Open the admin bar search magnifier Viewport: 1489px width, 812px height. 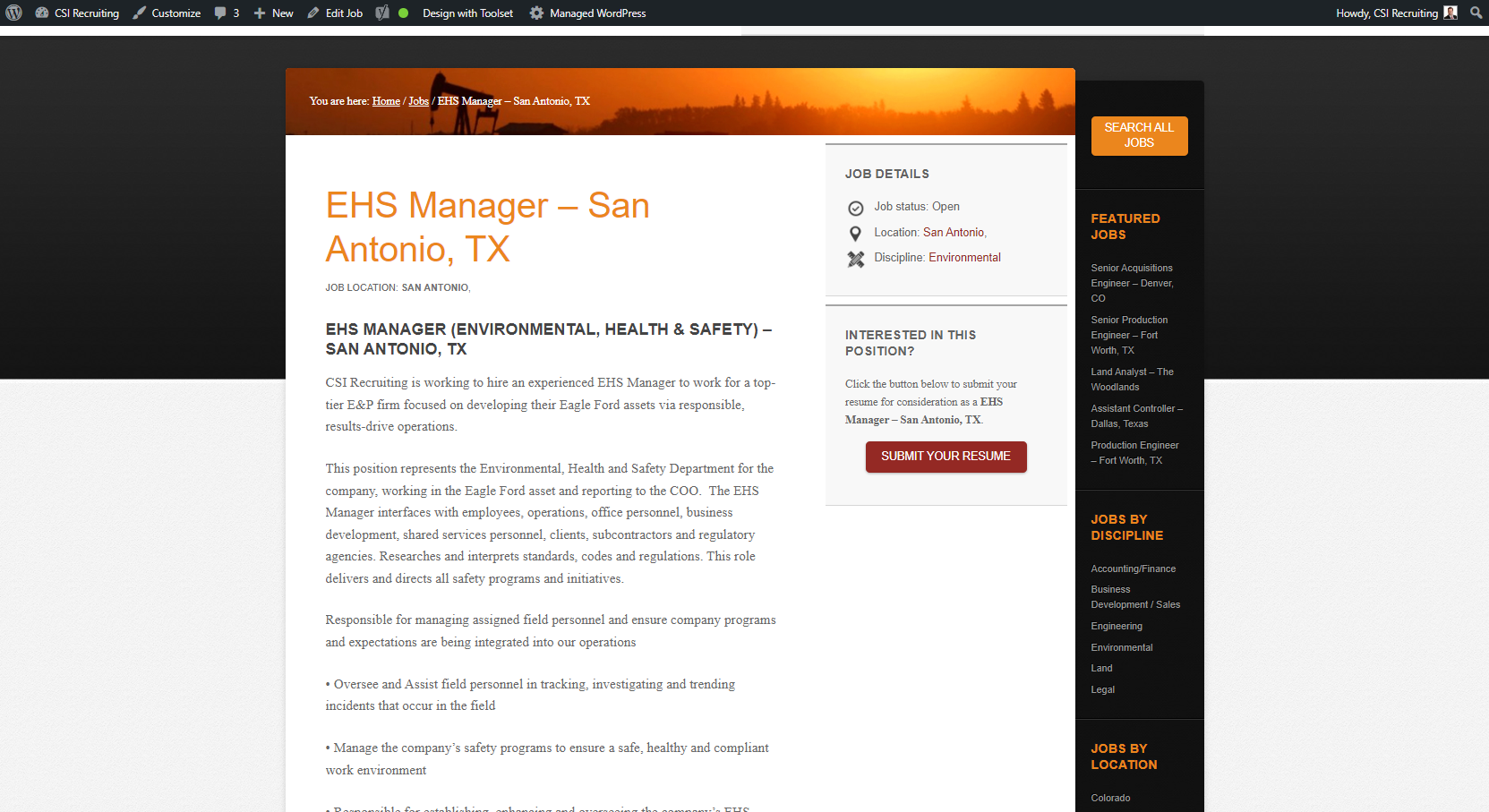[x=1476, y=13]
